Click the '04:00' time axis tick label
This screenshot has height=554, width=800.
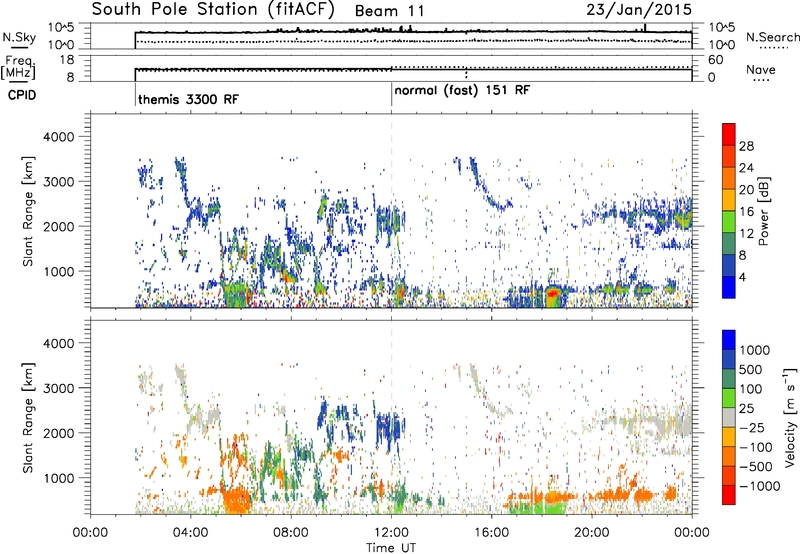191,533
